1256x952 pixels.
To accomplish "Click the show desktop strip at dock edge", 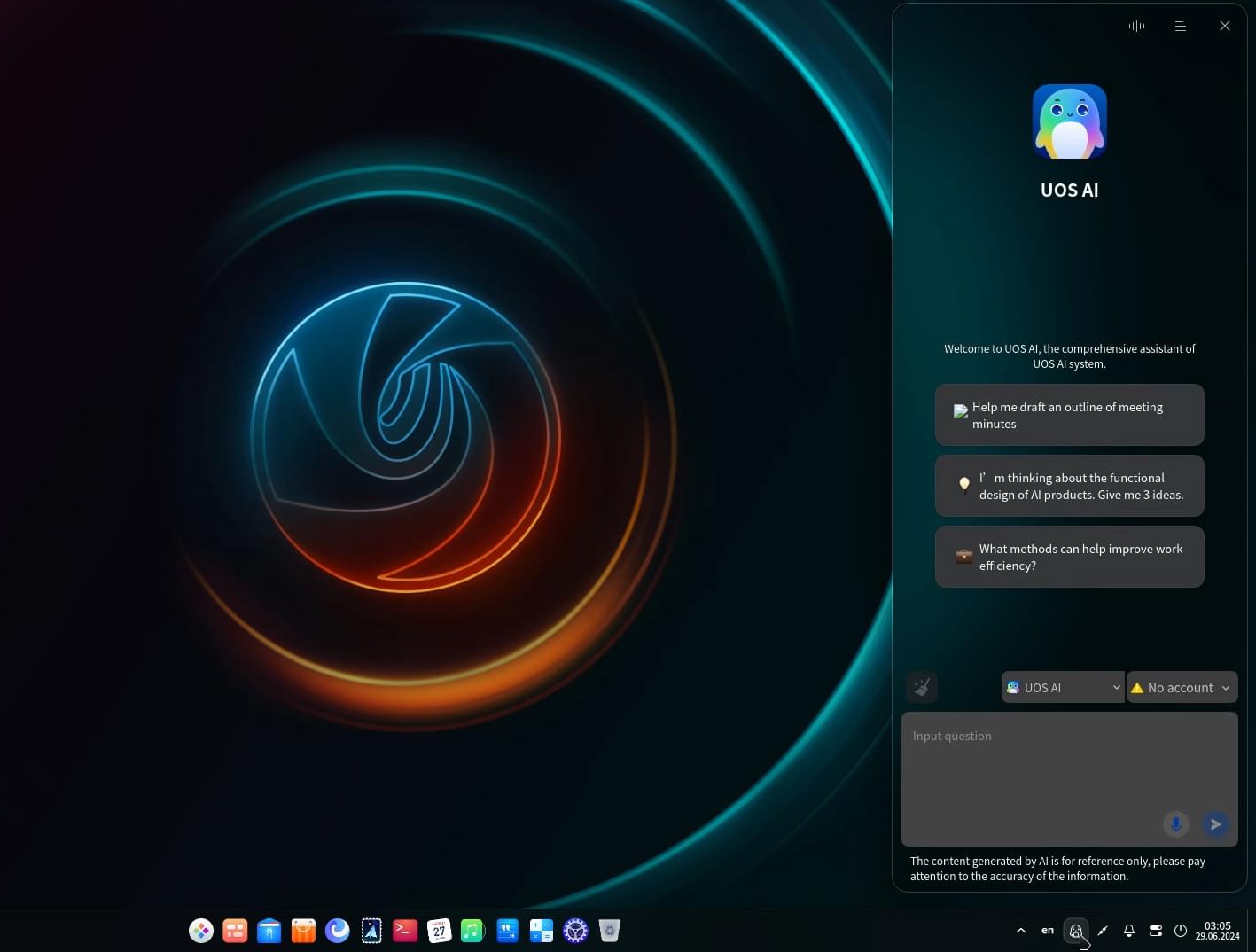I will (x=1252, y=931).
